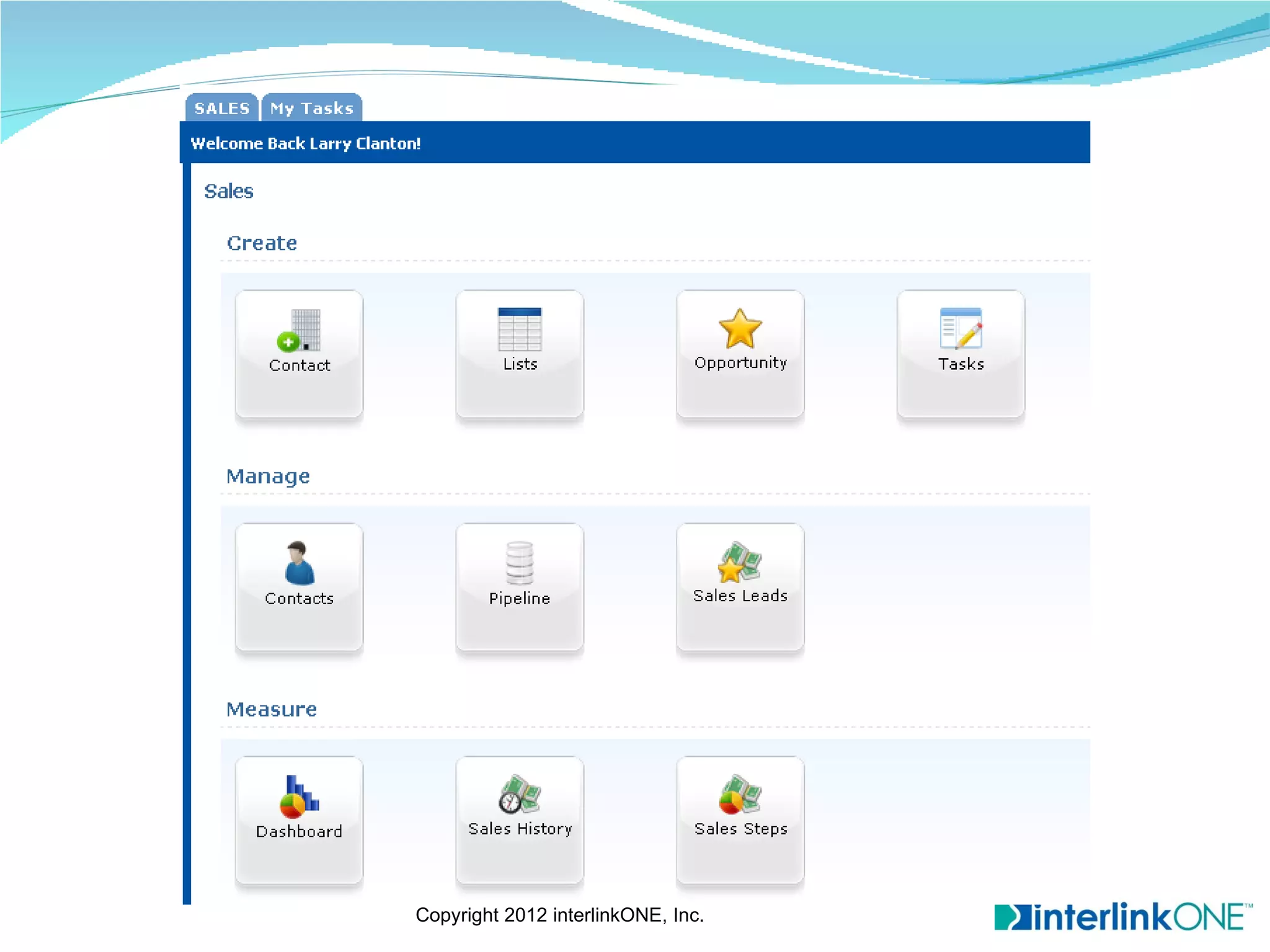Open the Pipeline database cylinder icon

tap(520, 563)
